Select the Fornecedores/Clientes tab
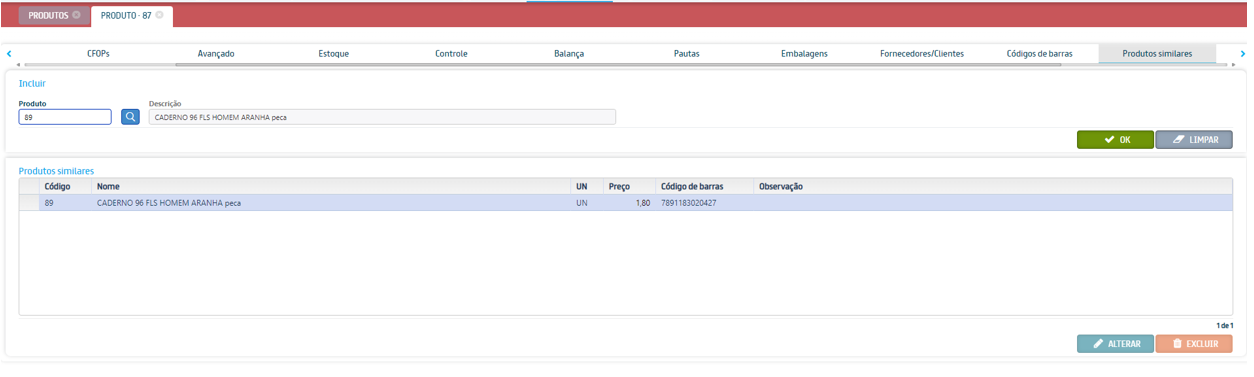The height and width of the screenshot is (377, 1254). pos(922,54)
